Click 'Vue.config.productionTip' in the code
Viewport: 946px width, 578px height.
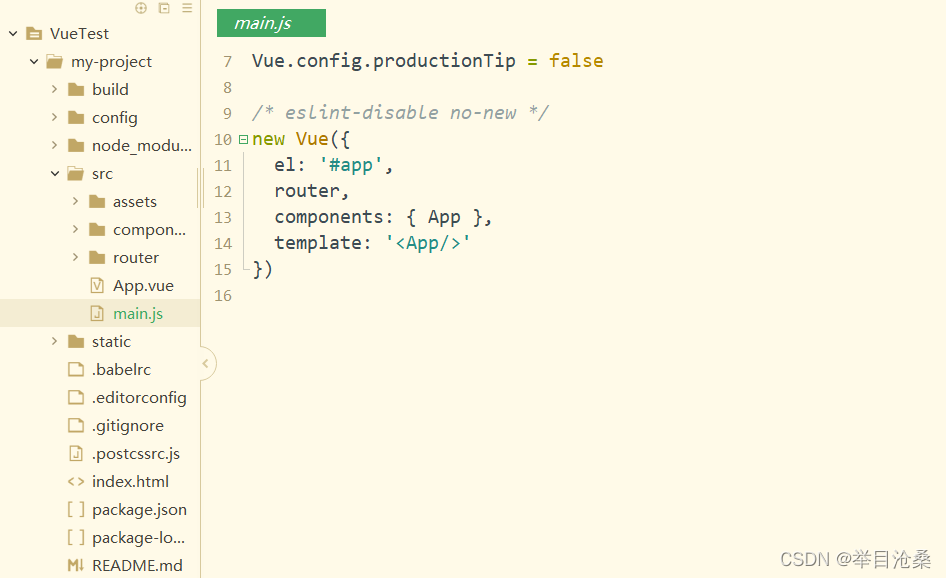coord(384,61)
